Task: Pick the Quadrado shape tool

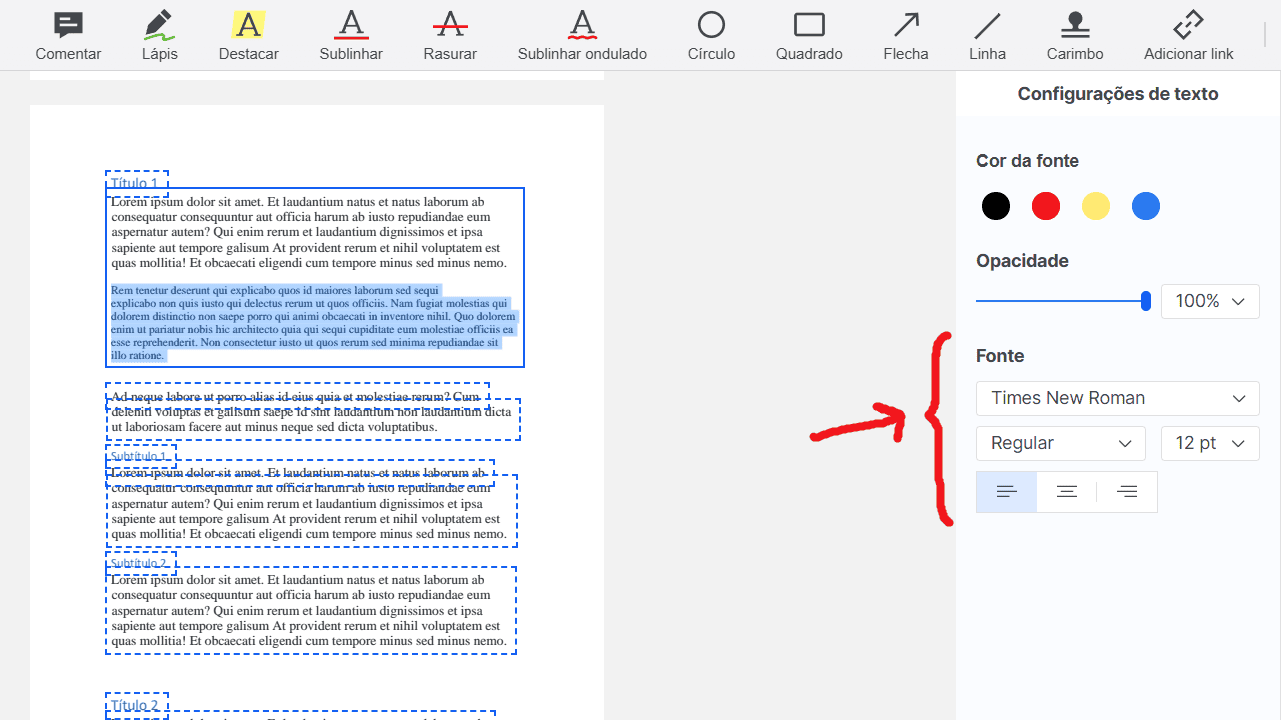Action: click(809, 36)
